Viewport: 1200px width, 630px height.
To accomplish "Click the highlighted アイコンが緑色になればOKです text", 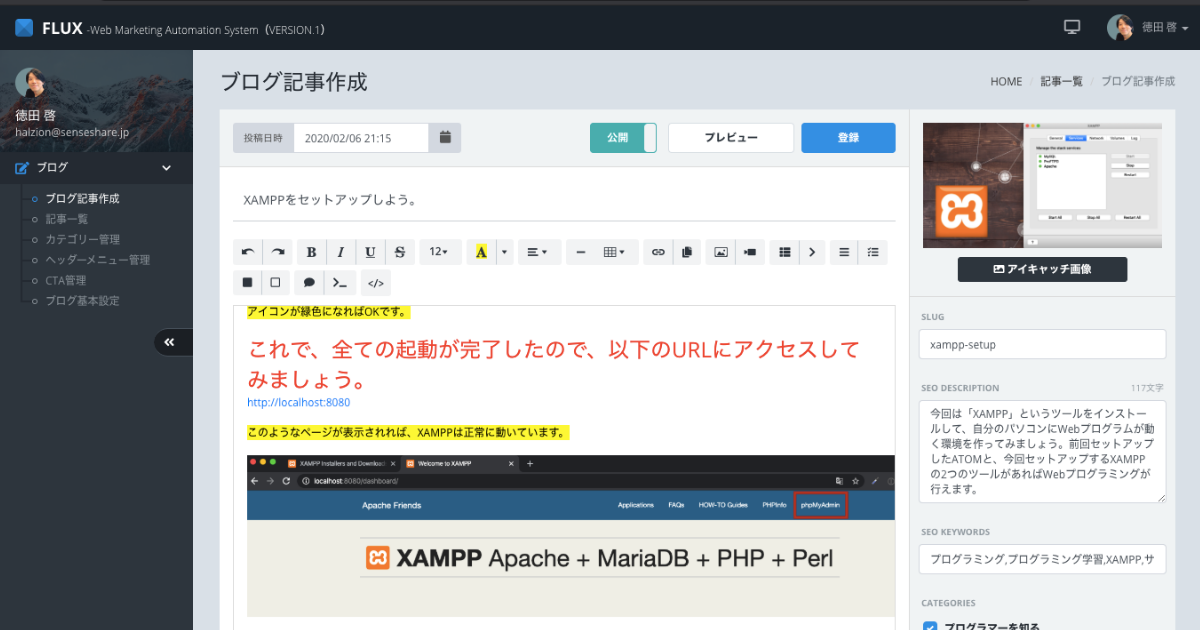I will pyautogui.click(x=329, y=312).
